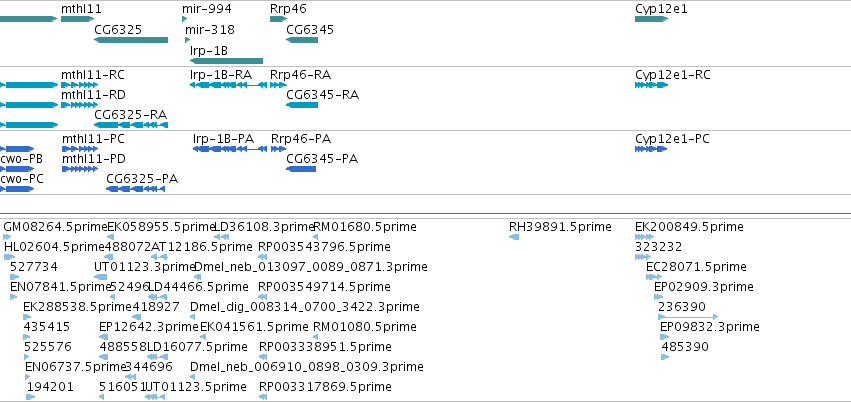
Task: Select the RH39891.5prime EST glyph
Action: (514, 237)
